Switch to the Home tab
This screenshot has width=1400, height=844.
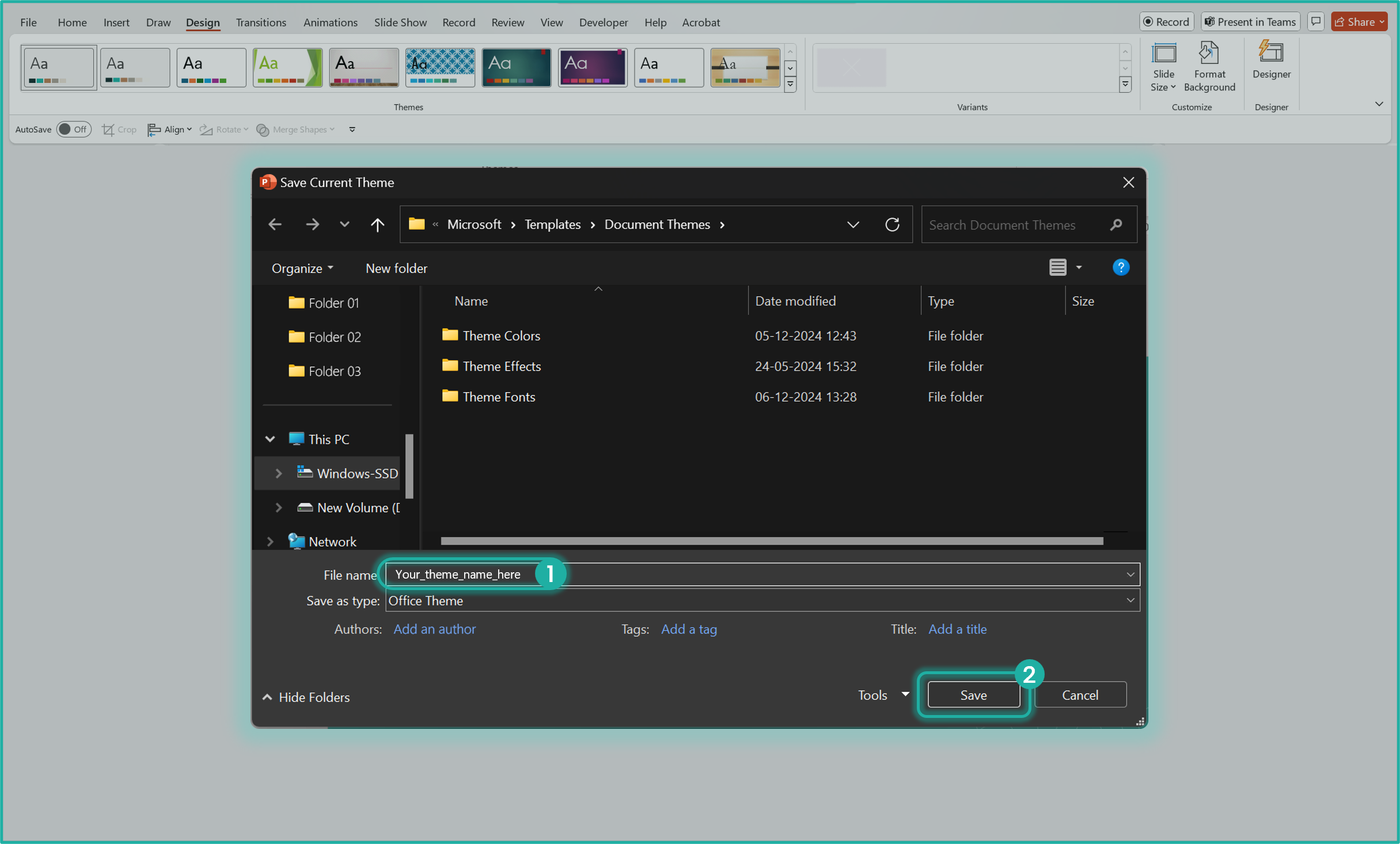coord(72,22)
